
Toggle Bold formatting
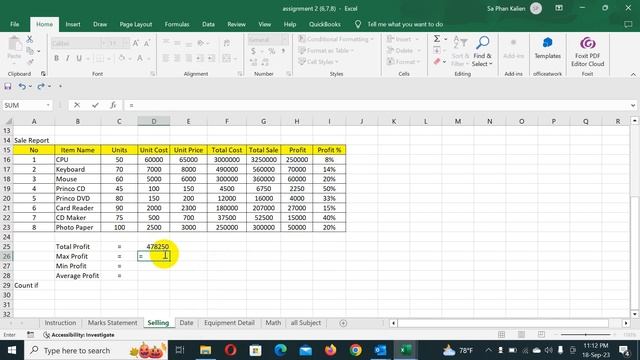coord(56,58)
